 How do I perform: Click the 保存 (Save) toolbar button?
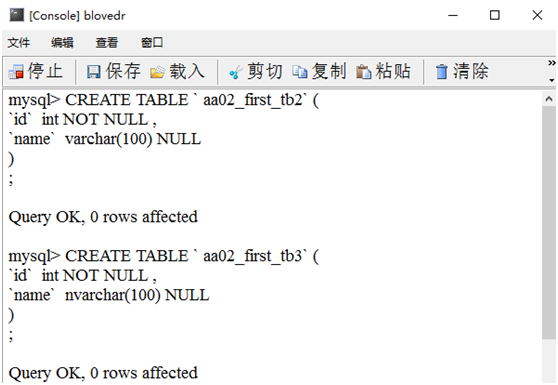[114, 71]
